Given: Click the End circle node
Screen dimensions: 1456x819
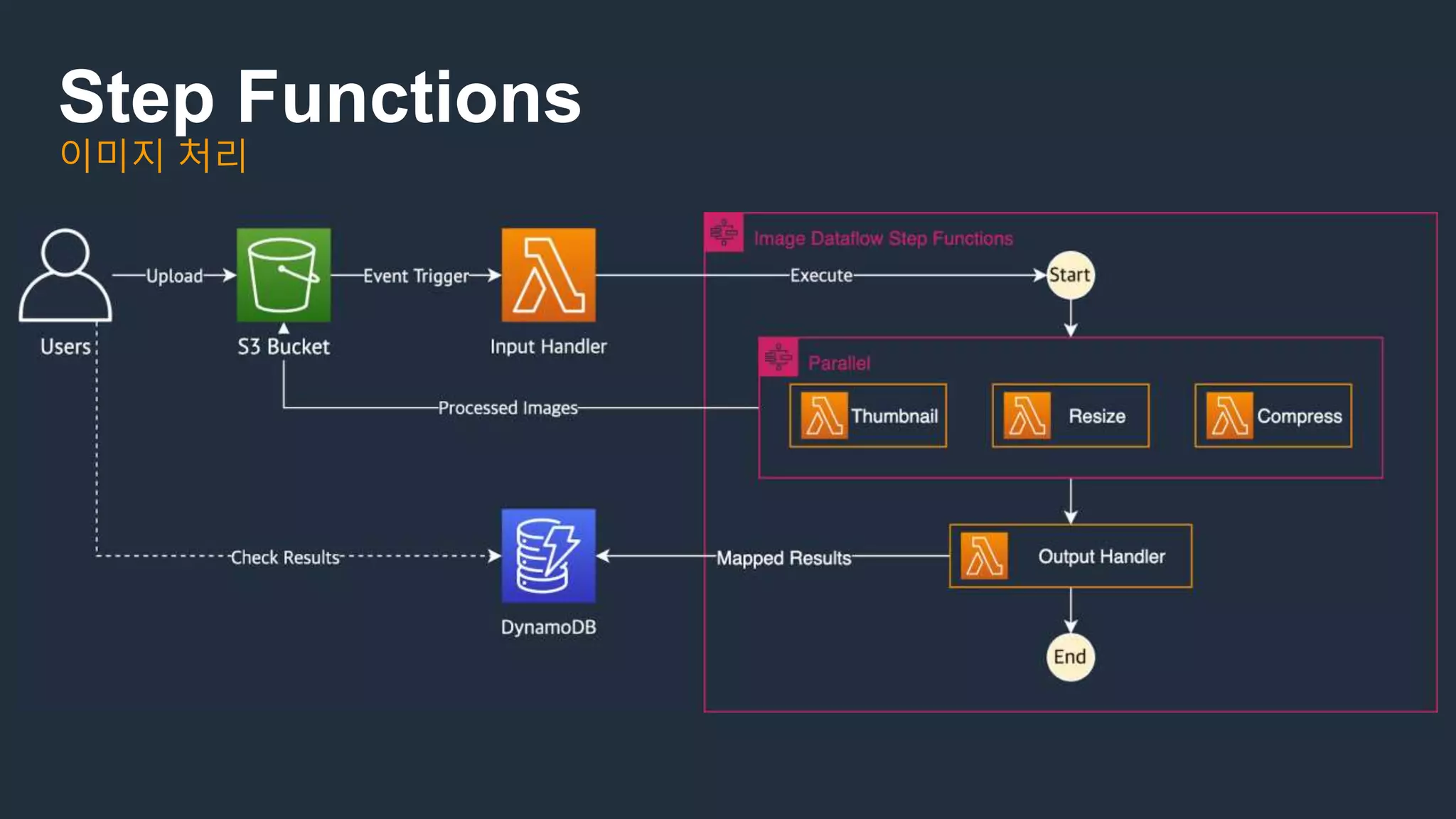Looking at the screenshot, I should click(1070, 657).
